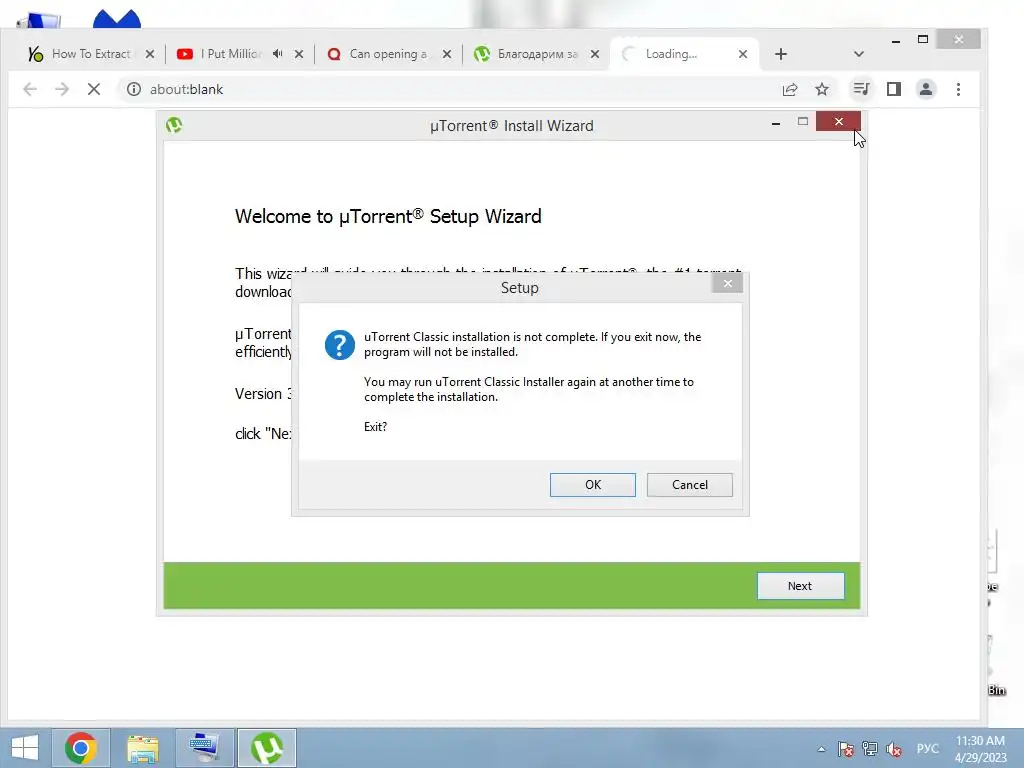The width and height of the screenshot is (1024, 768).
Task: Show hidden system tray icons
Action: click(x=822, y=749)
